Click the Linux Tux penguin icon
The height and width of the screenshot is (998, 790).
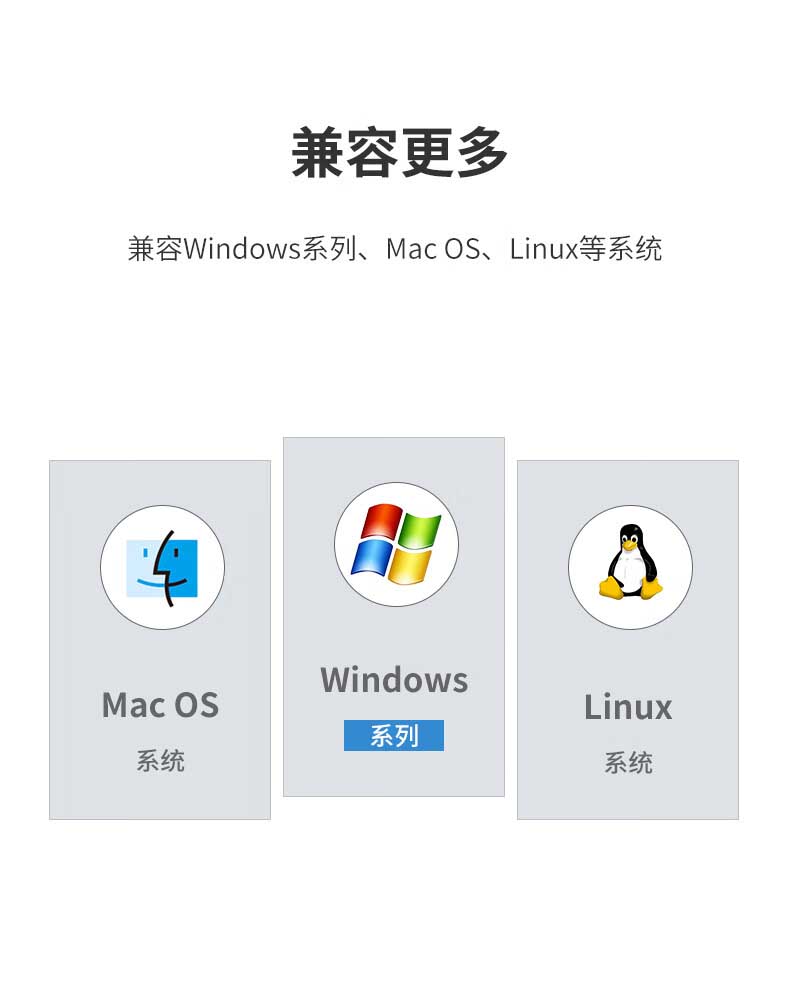click(630, 561)
